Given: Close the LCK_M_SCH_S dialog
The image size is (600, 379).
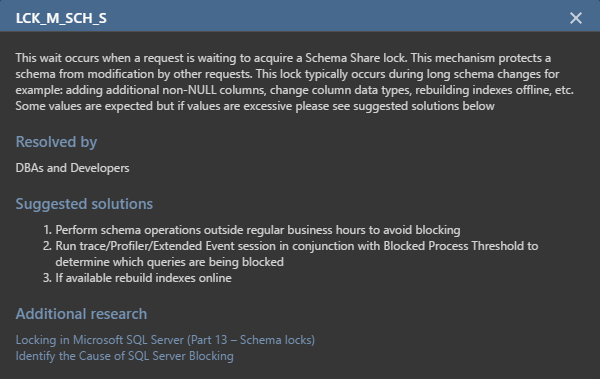Looking at the screenshot, I should click(x=576, y=18).
